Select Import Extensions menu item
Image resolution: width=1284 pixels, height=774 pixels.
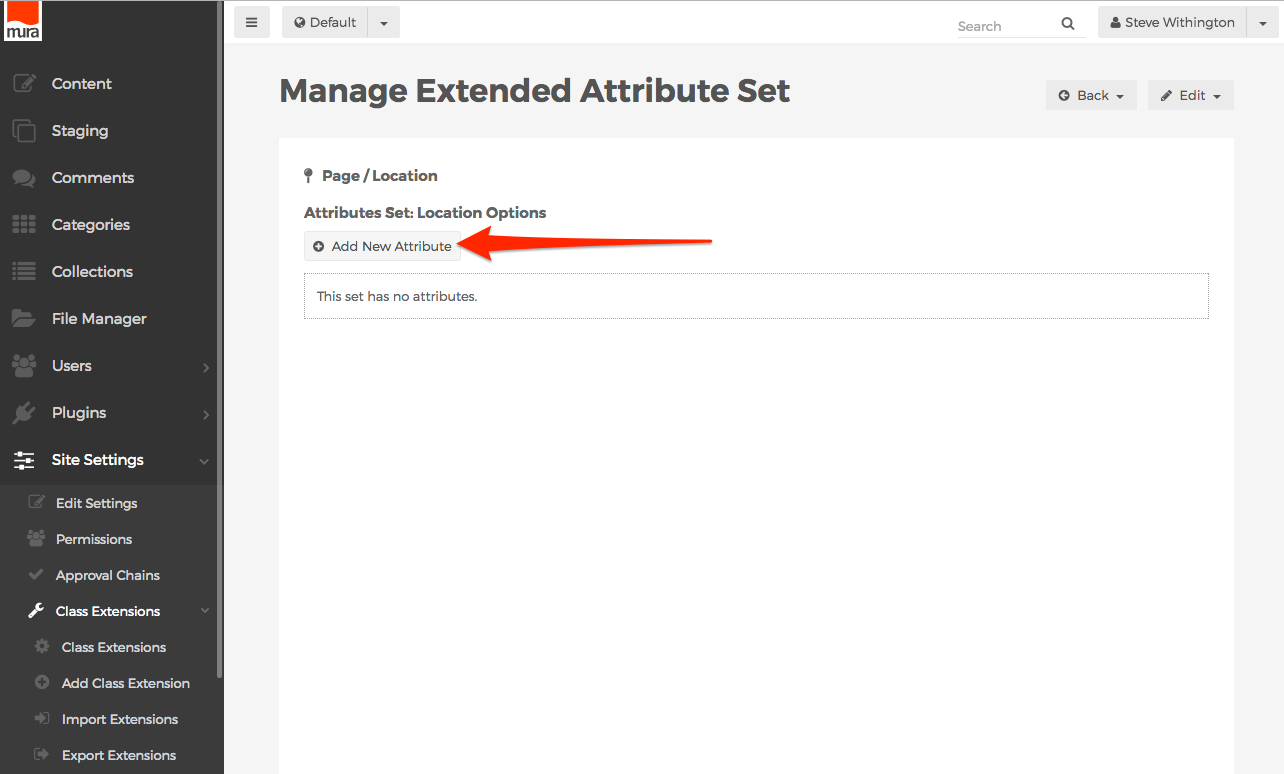[x=119, y=719]
